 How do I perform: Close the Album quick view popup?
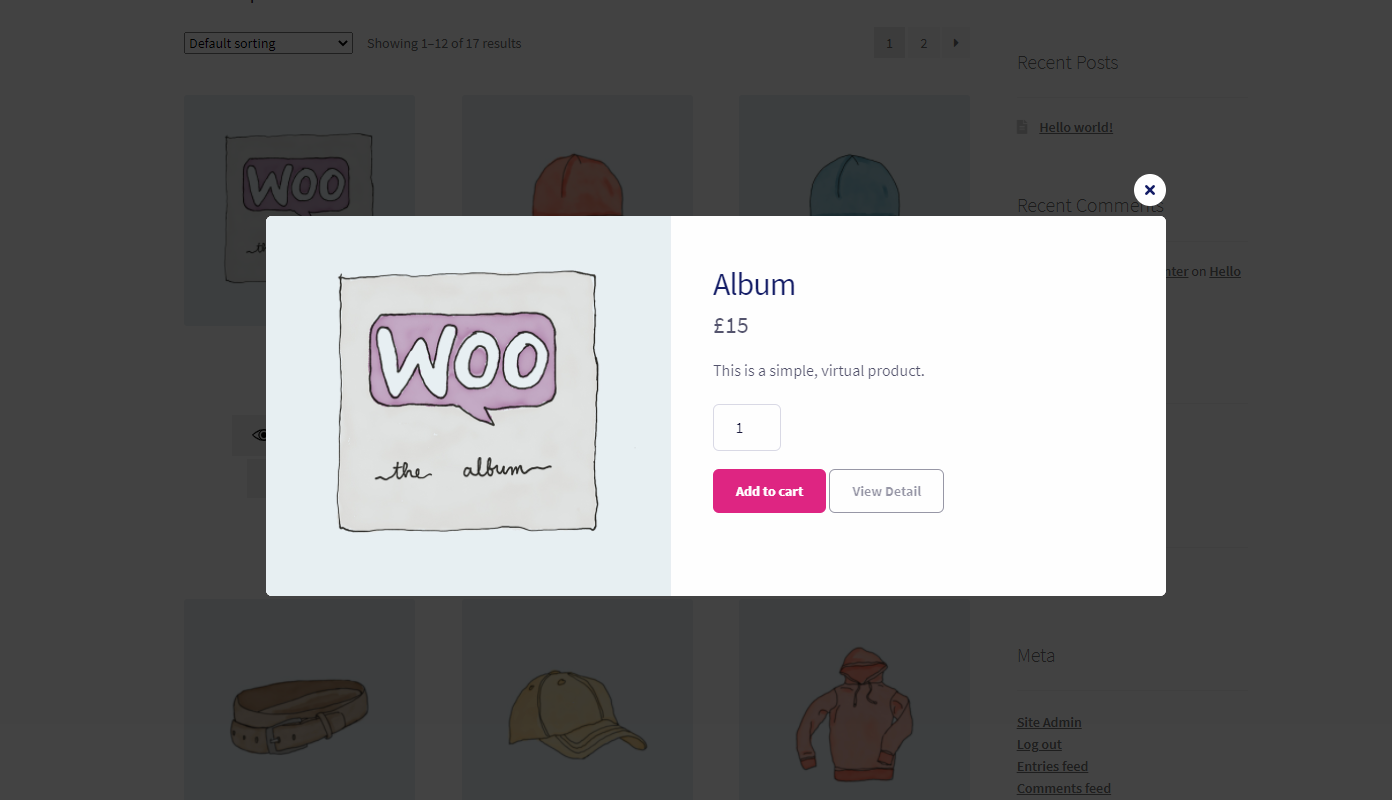pyautogui.click(x=1149, y=190)
